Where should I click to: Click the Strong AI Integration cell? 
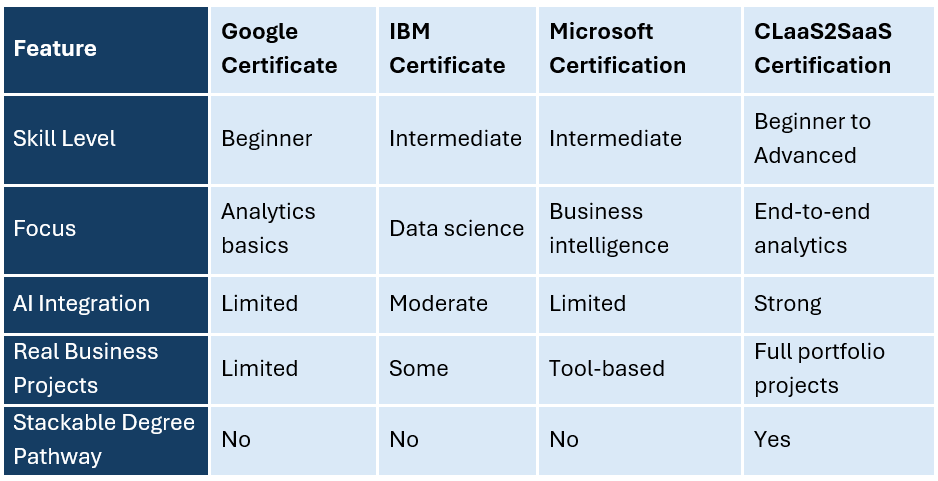pyautogui.click(x=838, y=305)
